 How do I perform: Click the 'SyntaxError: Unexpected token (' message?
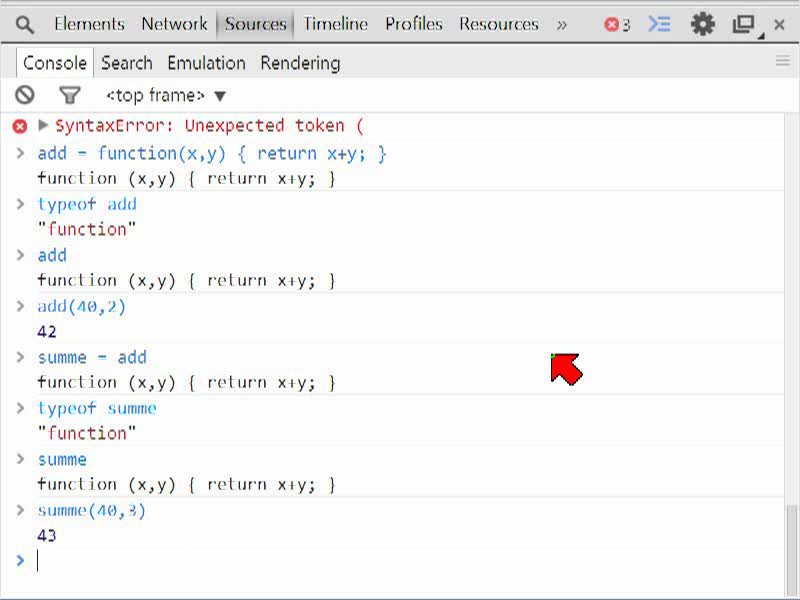coord(210,126)
